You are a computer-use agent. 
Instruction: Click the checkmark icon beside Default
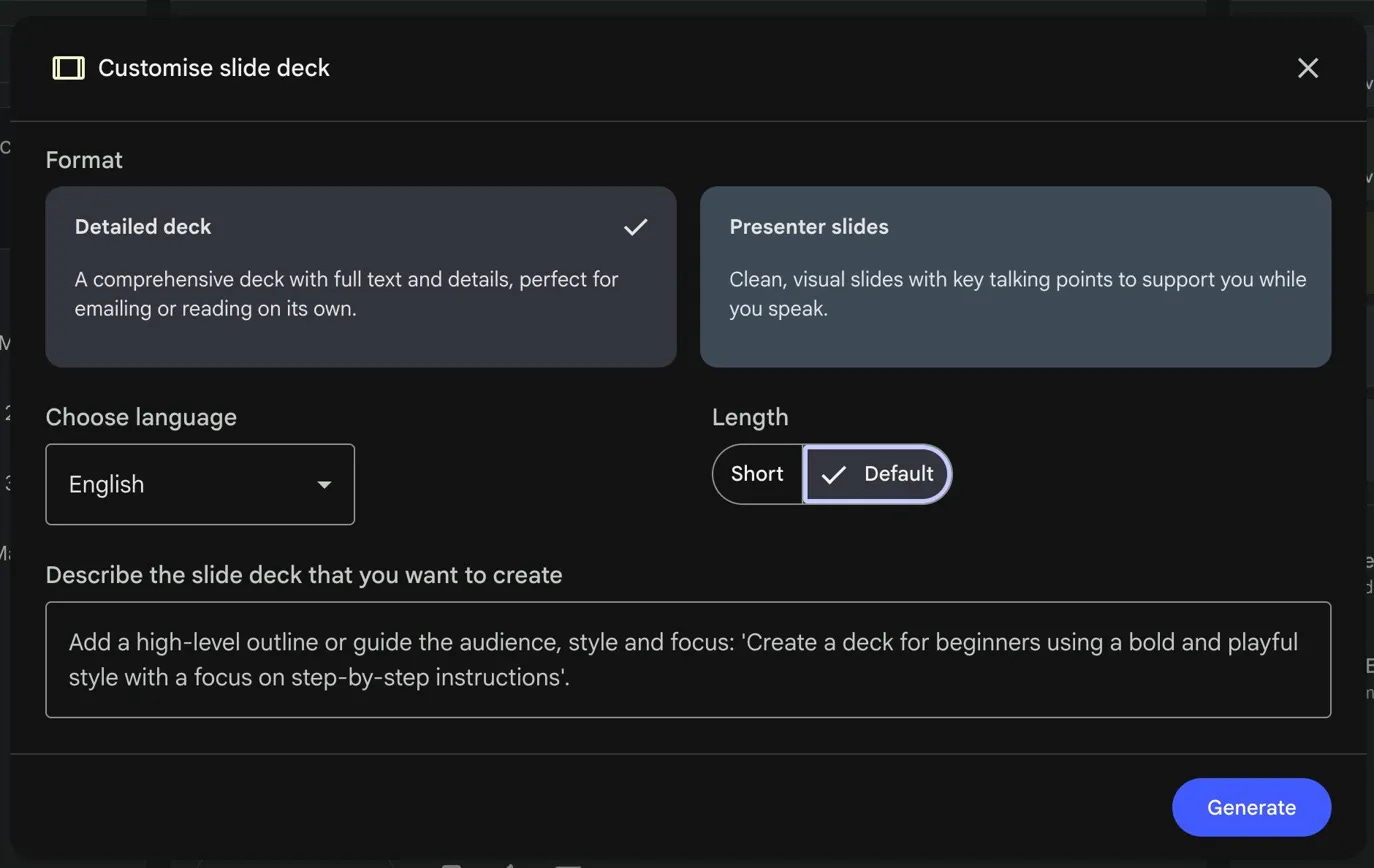click(833, 475)
